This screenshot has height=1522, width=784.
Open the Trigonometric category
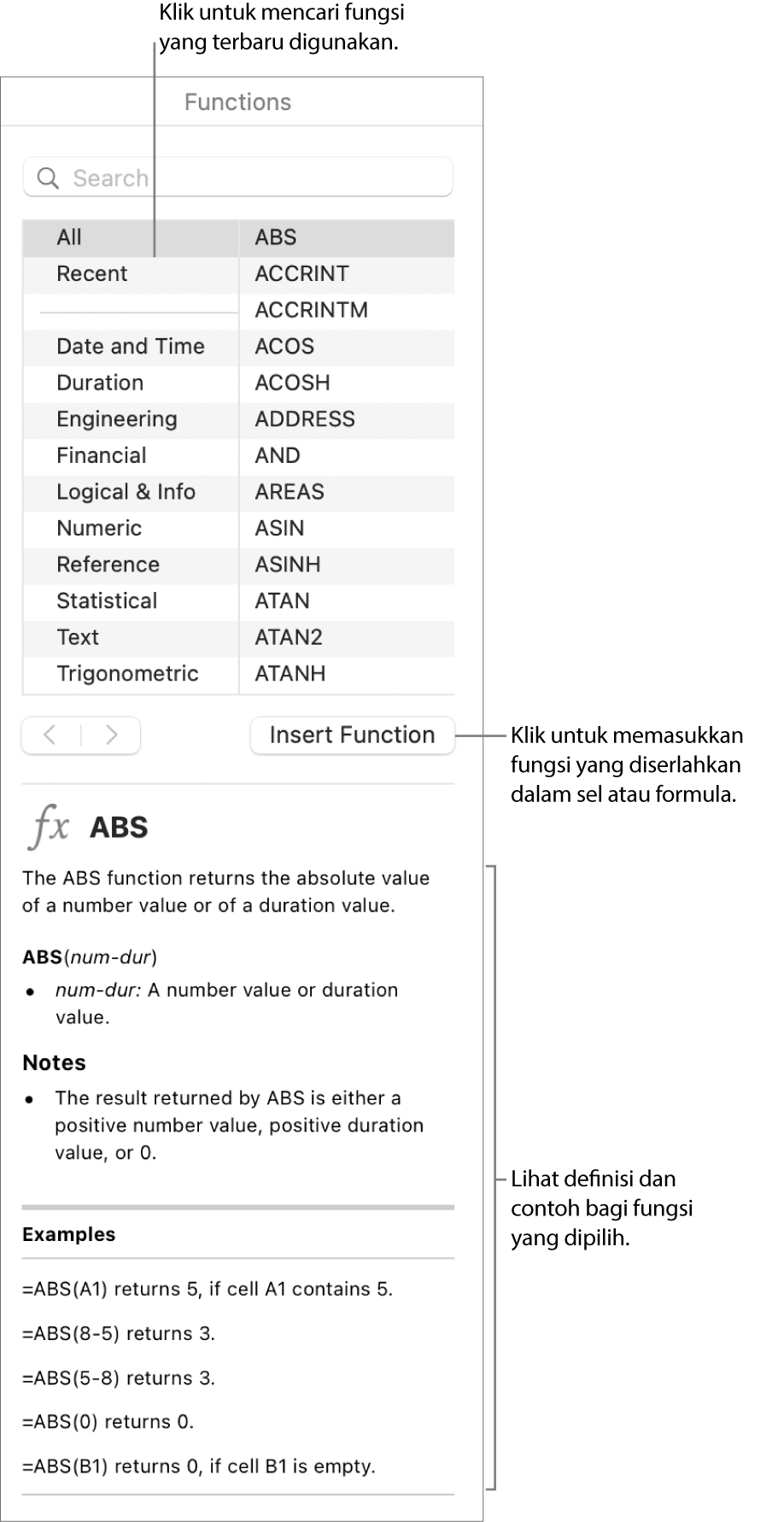pyautogui.click(x=127, y=674)
